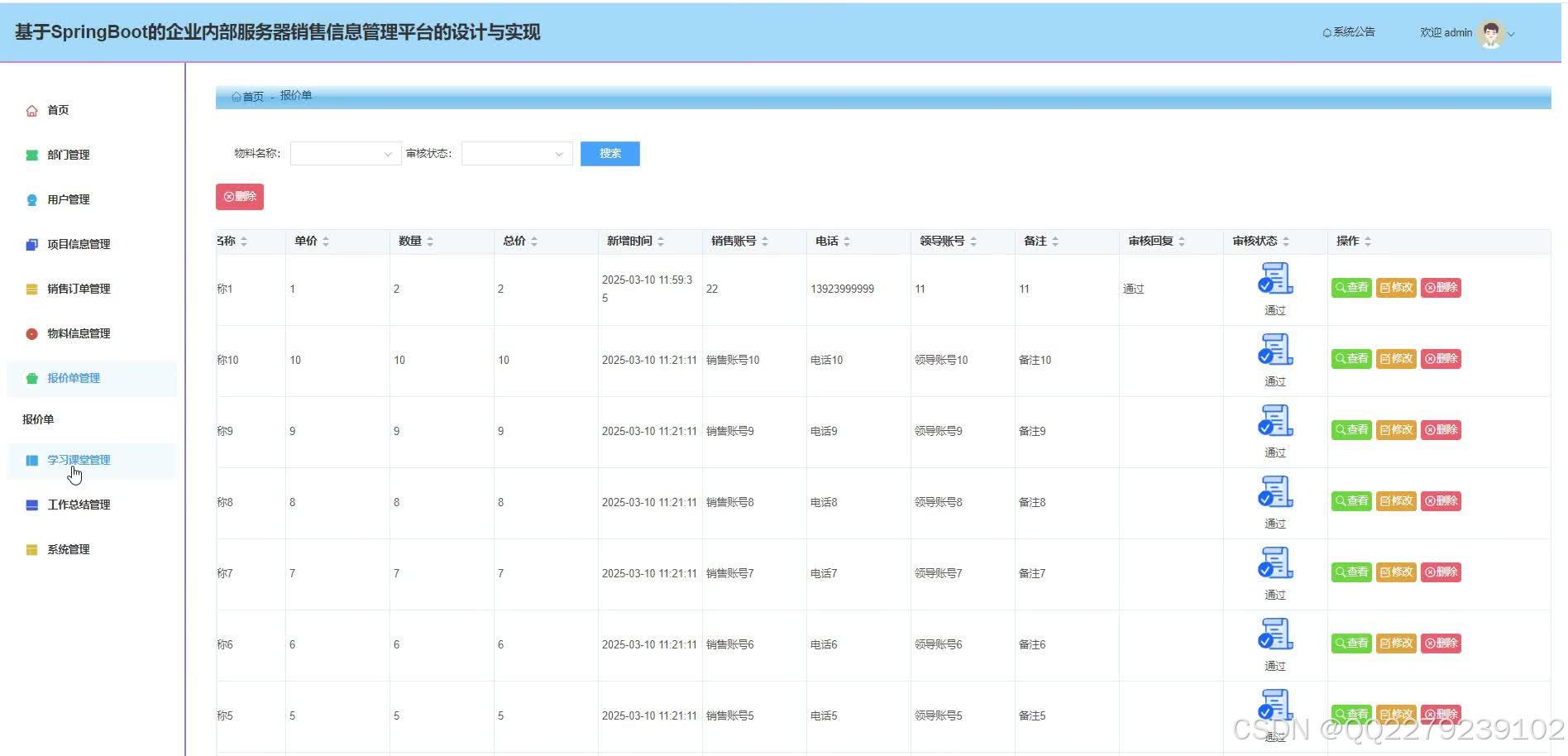Click the red batch 删除 button above table

click(x=240, y=197)
